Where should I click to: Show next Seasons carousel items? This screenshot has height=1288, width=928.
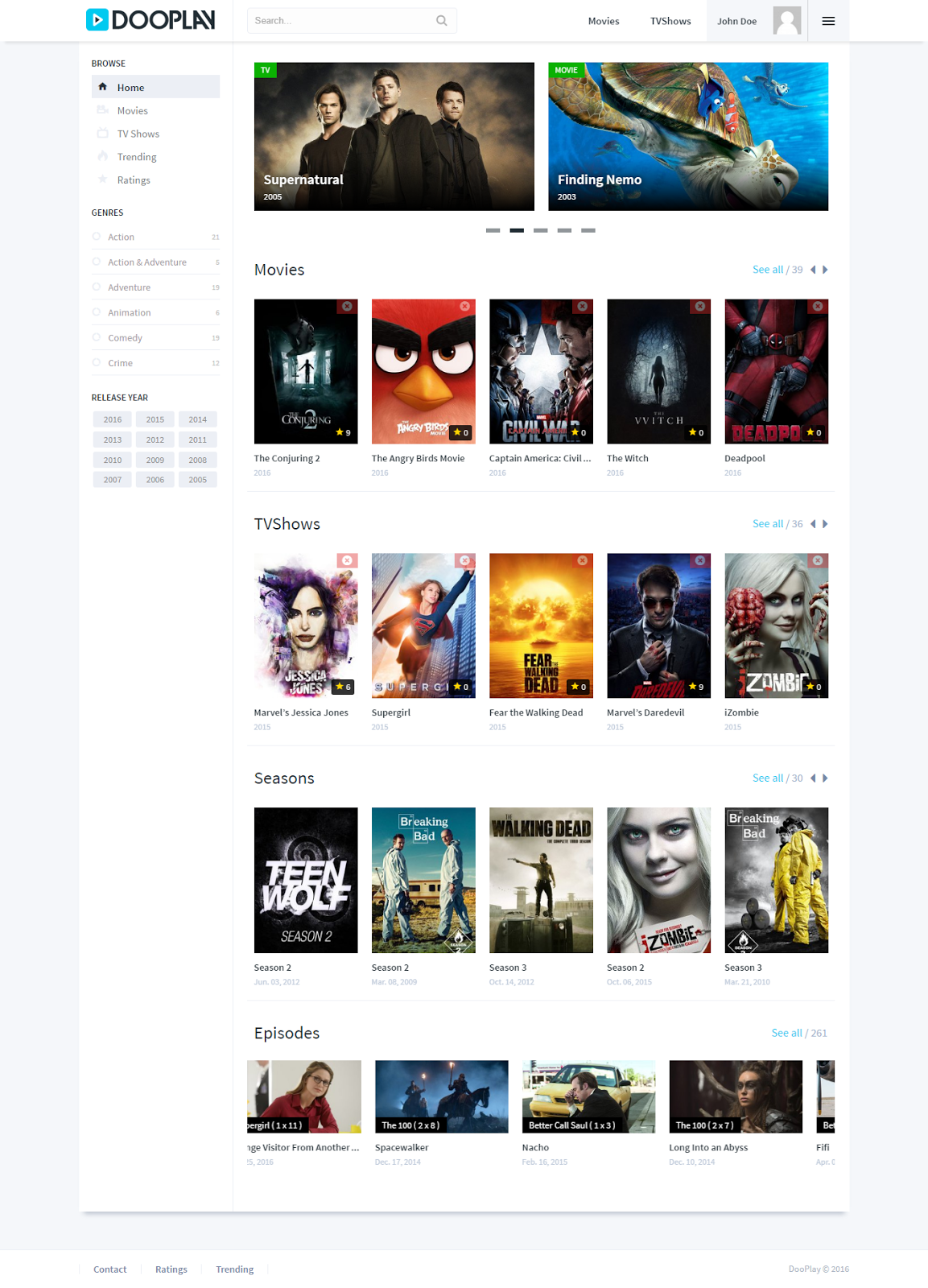coord(825,778)
